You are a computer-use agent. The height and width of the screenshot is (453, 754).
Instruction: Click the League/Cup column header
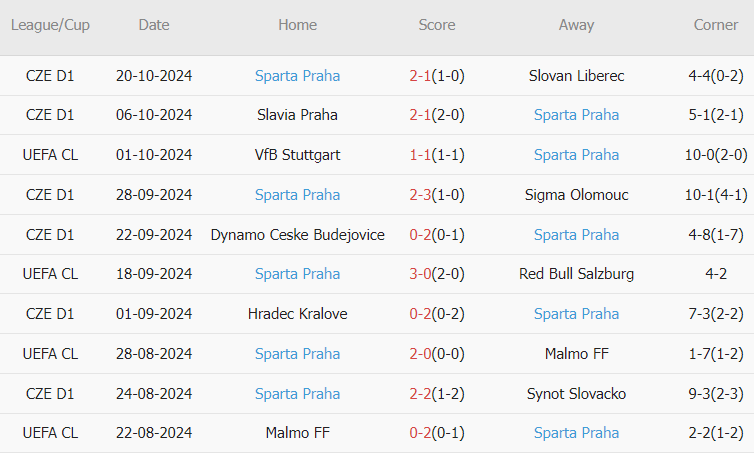[x=50, y=25]
